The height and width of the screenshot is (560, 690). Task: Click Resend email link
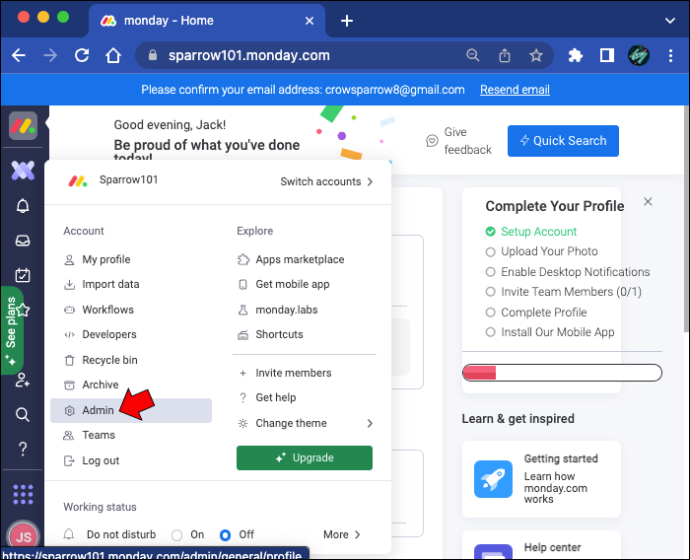tap(515, 90)
